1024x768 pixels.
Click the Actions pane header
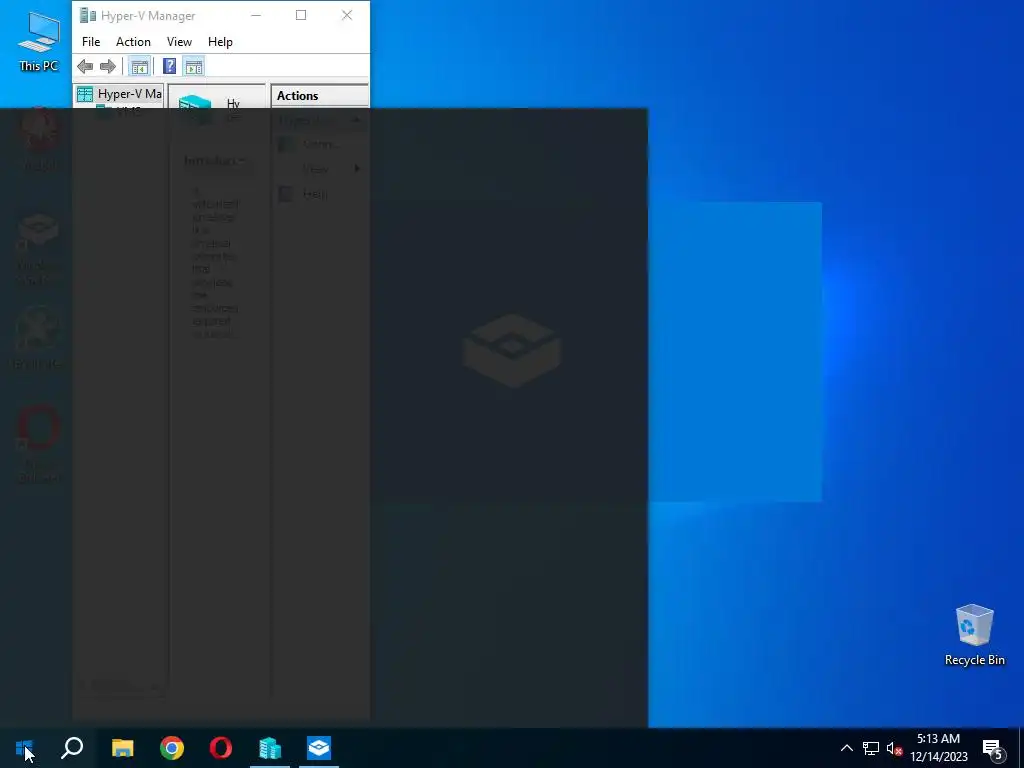click(x=320, y=95)
